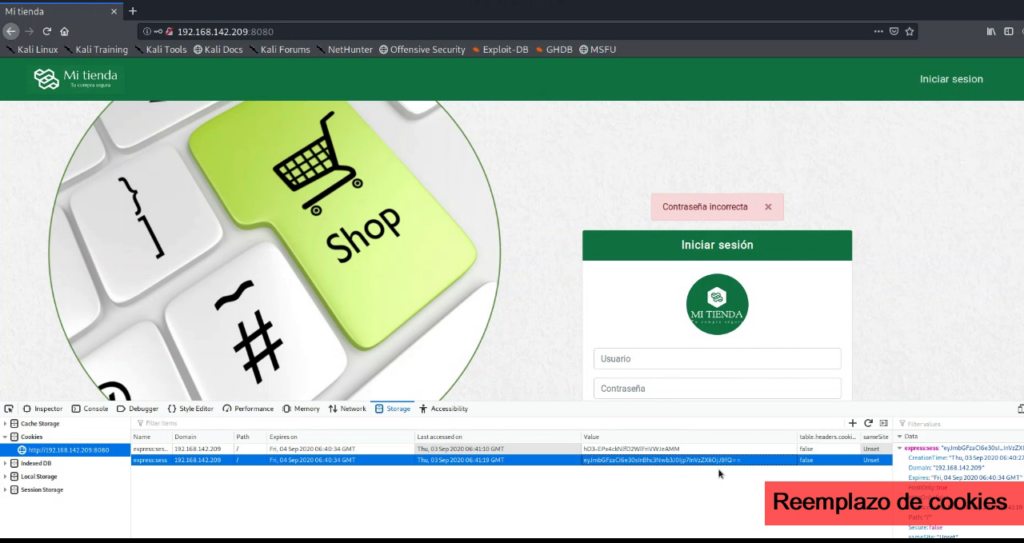Activate the element picker icon in DevTools

click(x=8, y=408)
